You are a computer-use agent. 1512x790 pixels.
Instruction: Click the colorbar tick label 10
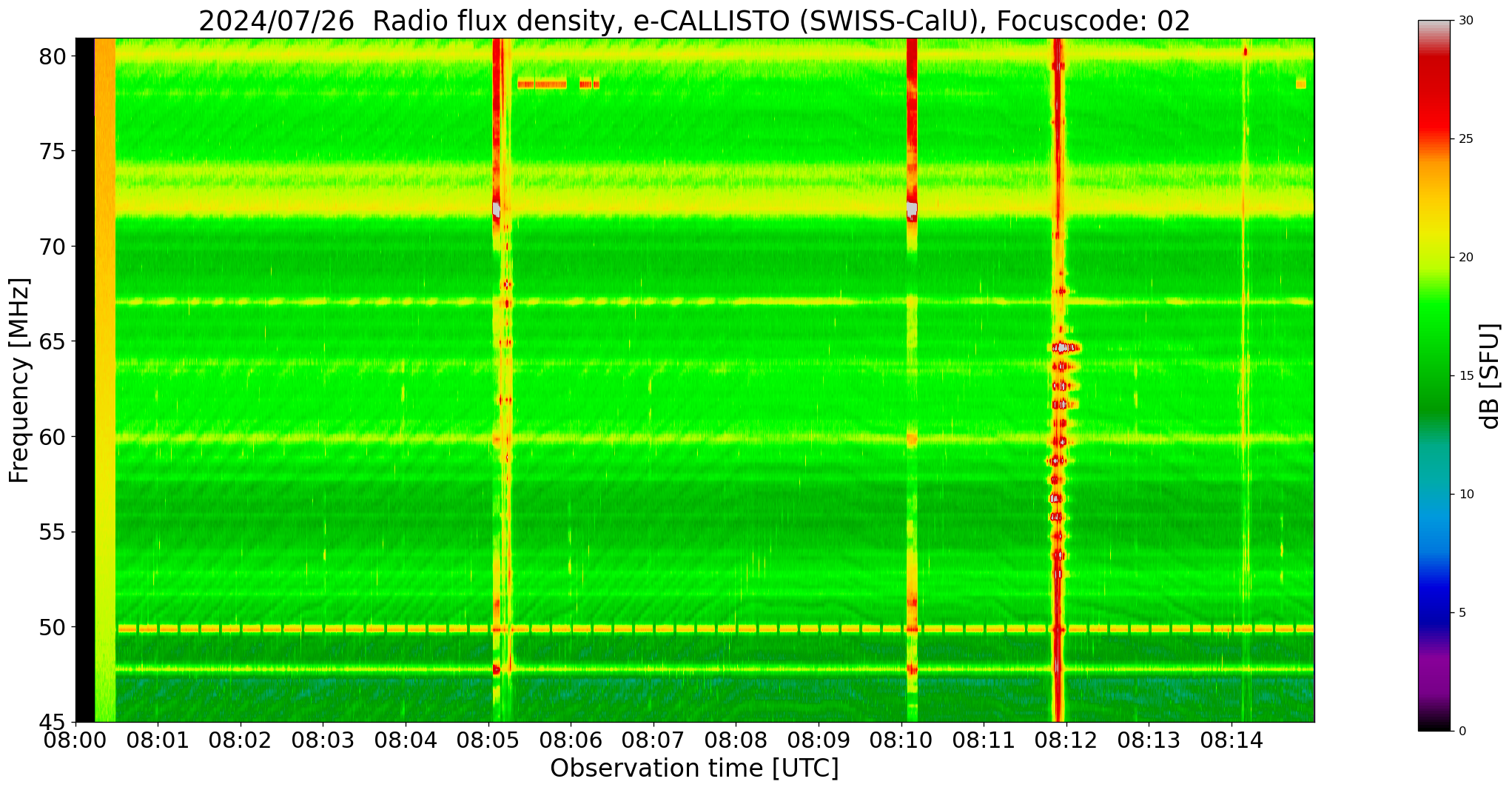point(1465,495)
